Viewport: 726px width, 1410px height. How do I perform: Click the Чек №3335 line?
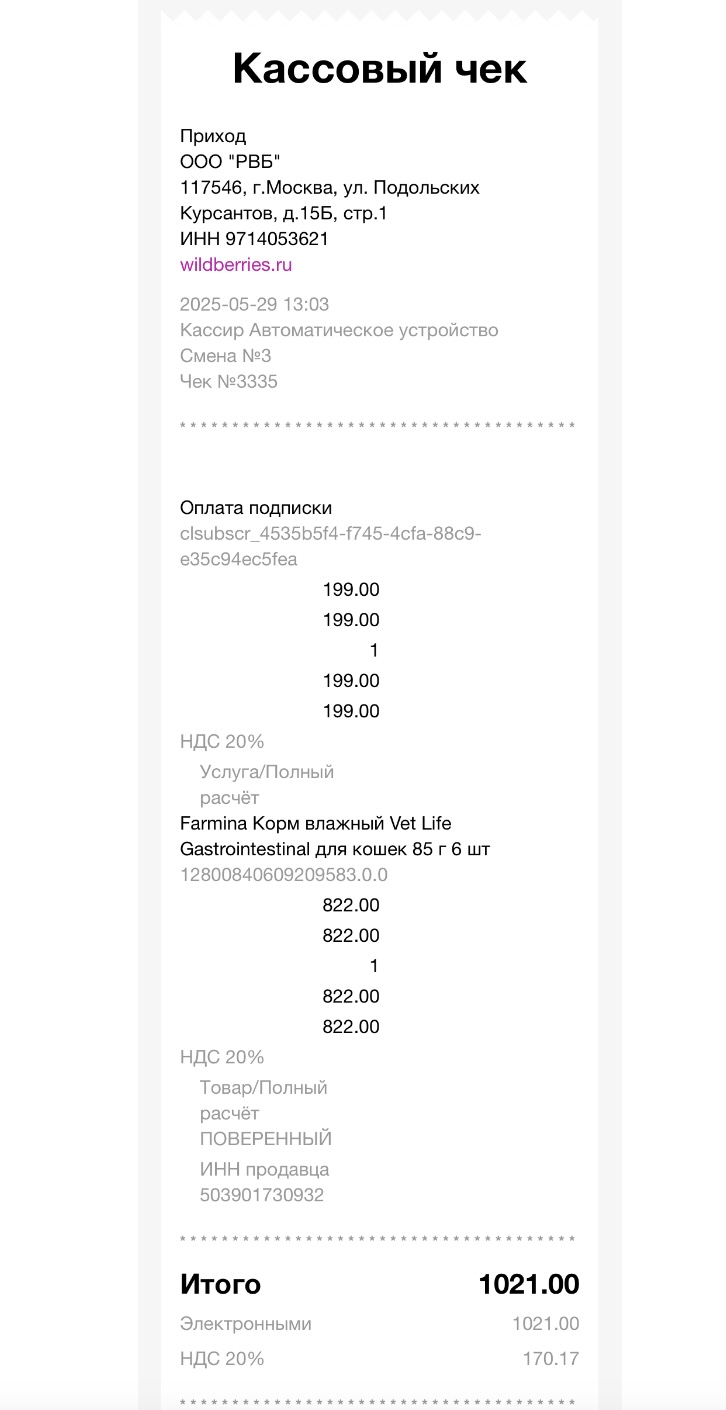(x=229, y=381)
